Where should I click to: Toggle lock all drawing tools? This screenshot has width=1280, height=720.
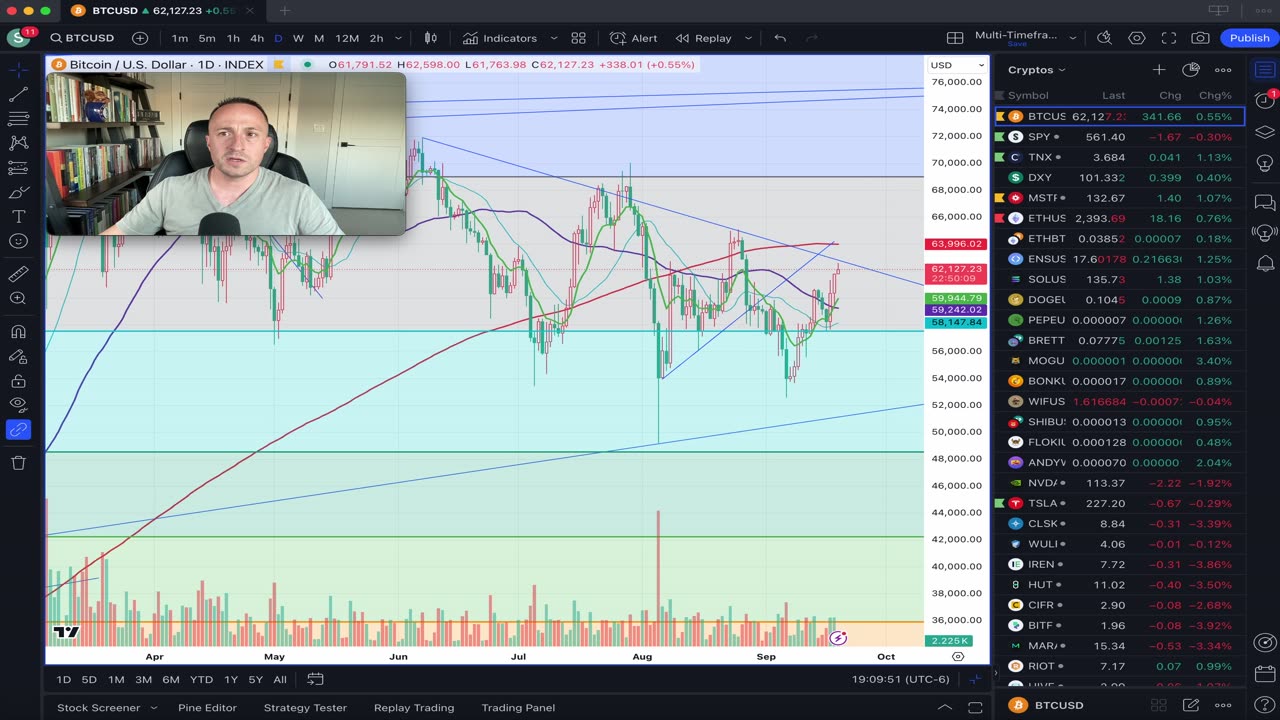(18, 381)
